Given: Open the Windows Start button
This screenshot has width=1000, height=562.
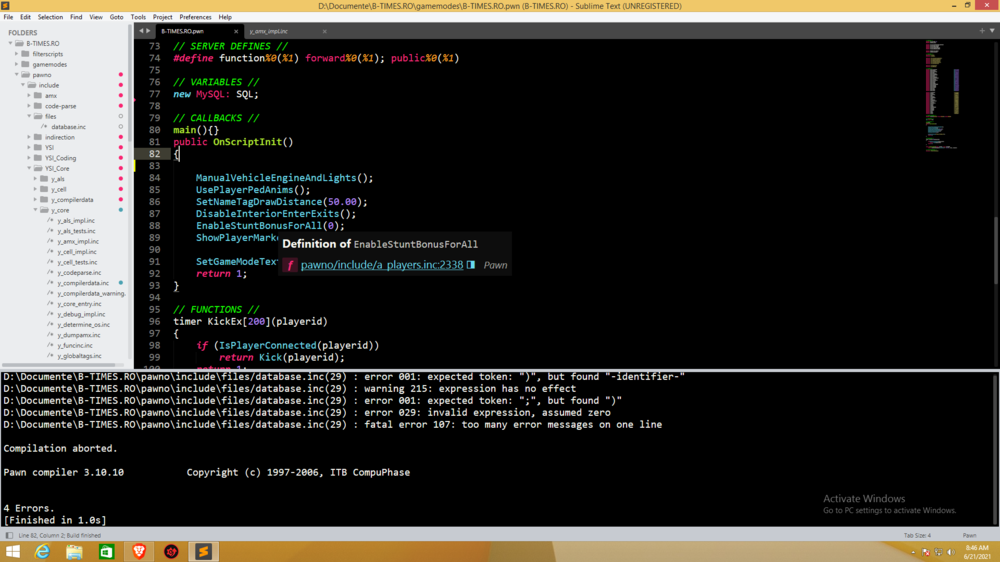Looking at the screenshot, I should 13,552.
